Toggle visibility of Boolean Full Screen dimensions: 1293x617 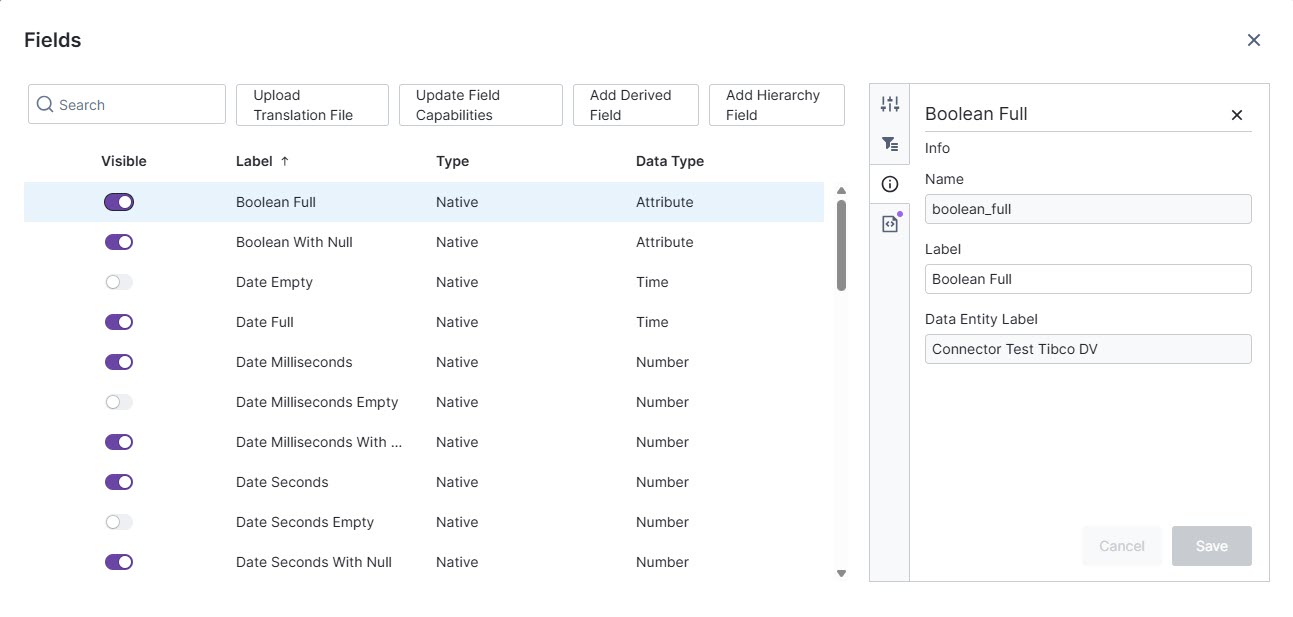pos(119,202)
